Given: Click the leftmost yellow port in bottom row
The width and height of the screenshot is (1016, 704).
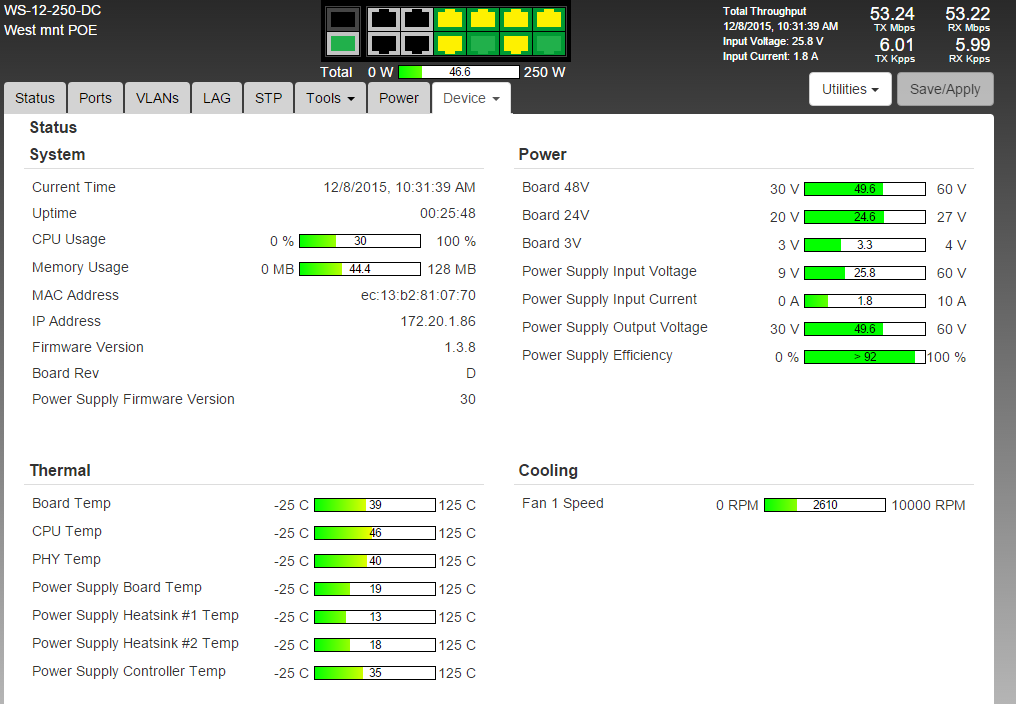Looking at the screenshot, I should tap(450, 43).
